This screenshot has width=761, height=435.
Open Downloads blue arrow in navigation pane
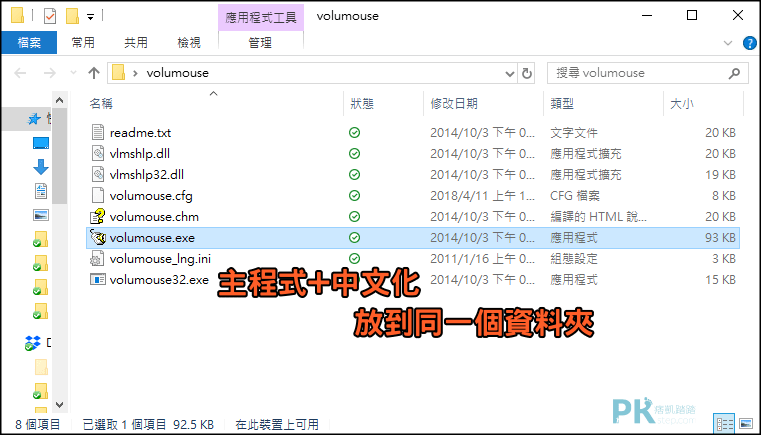pyautogui.click(x=41, y=167)
